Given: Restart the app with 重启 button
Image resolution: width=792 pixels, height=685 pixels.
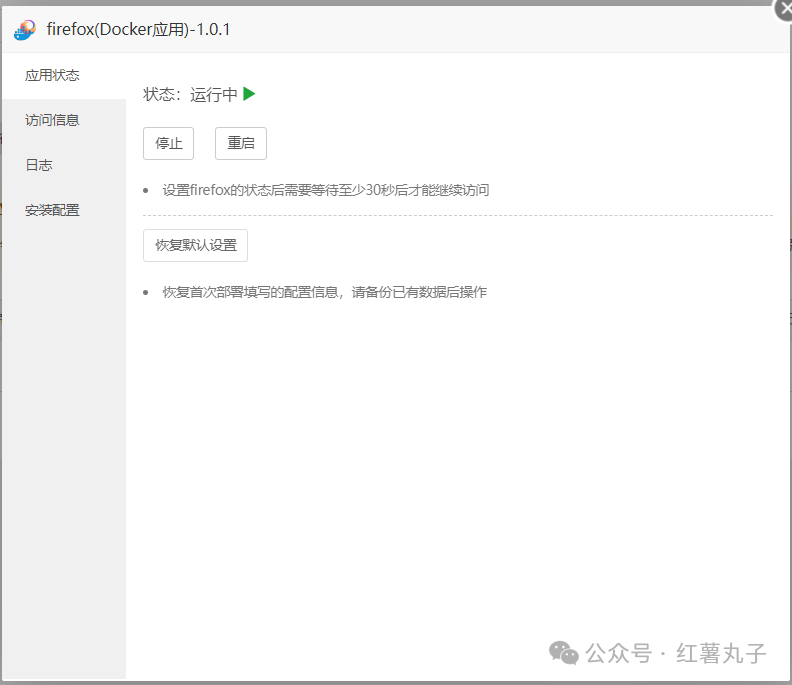Looking at the screenshot, I should pyautogui.click(x=241, y=143).
